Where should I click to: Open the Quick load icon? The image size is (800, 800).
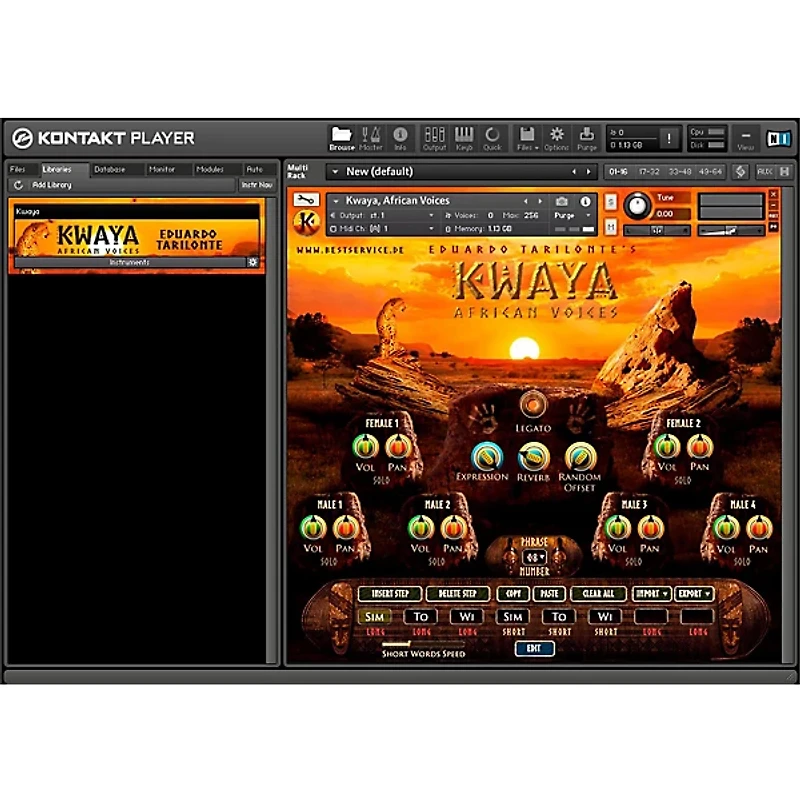492,139
